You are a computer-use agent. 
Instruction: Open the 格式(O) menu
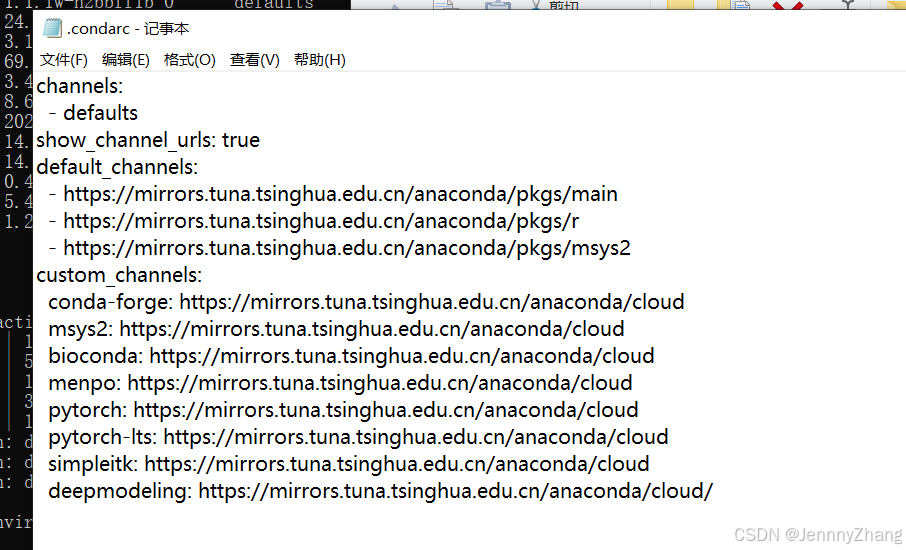point(190,60)
